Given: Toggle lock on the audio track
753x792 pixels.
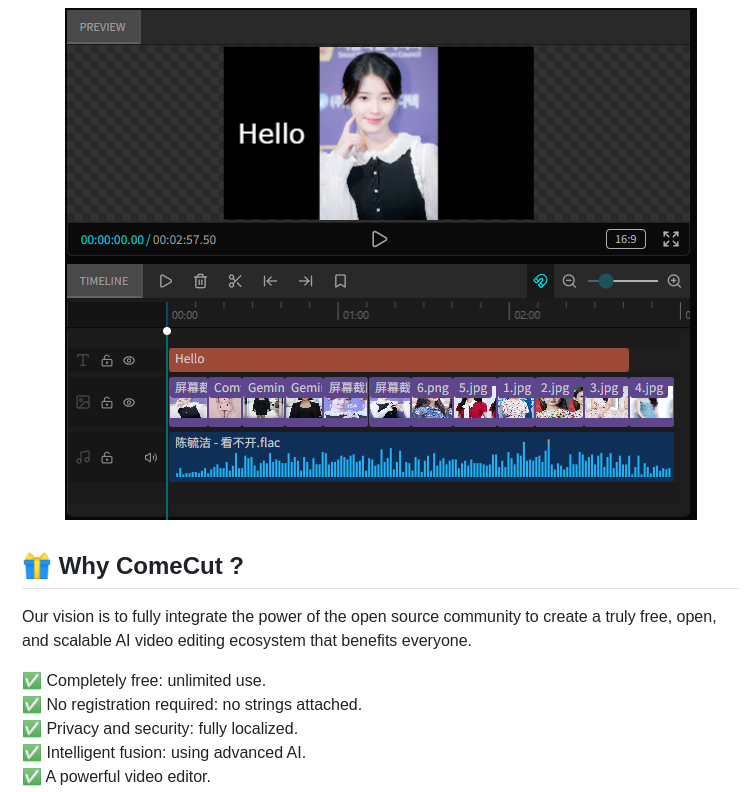Looking at the screenshot, I should (107, 457).
